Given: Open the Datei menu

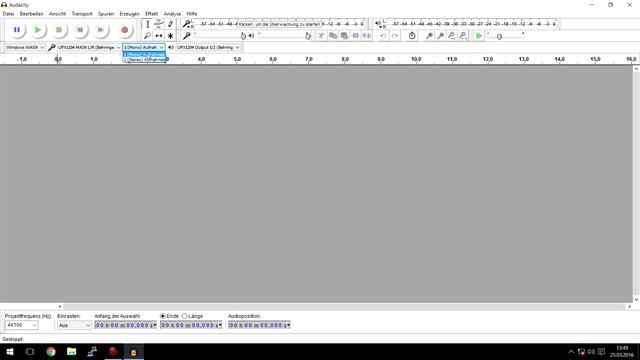Looking at the screenshot, I should pos(8,13).
